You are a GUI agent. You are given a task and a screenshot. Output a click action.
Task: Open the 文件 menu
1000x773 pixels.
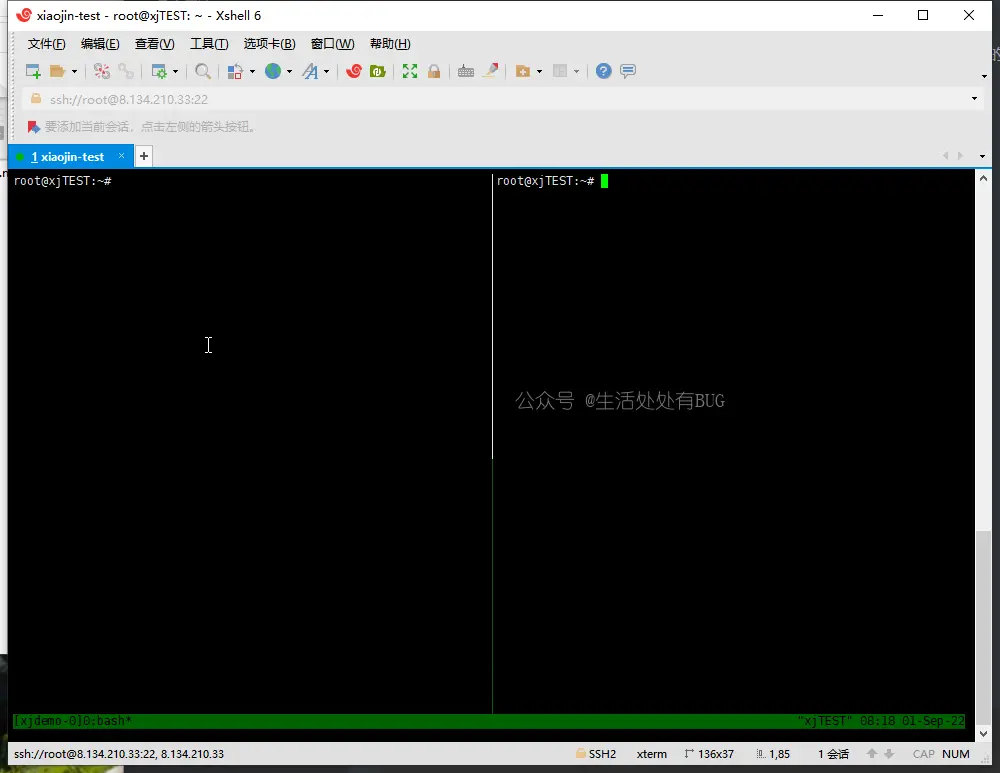click(46, 44)
